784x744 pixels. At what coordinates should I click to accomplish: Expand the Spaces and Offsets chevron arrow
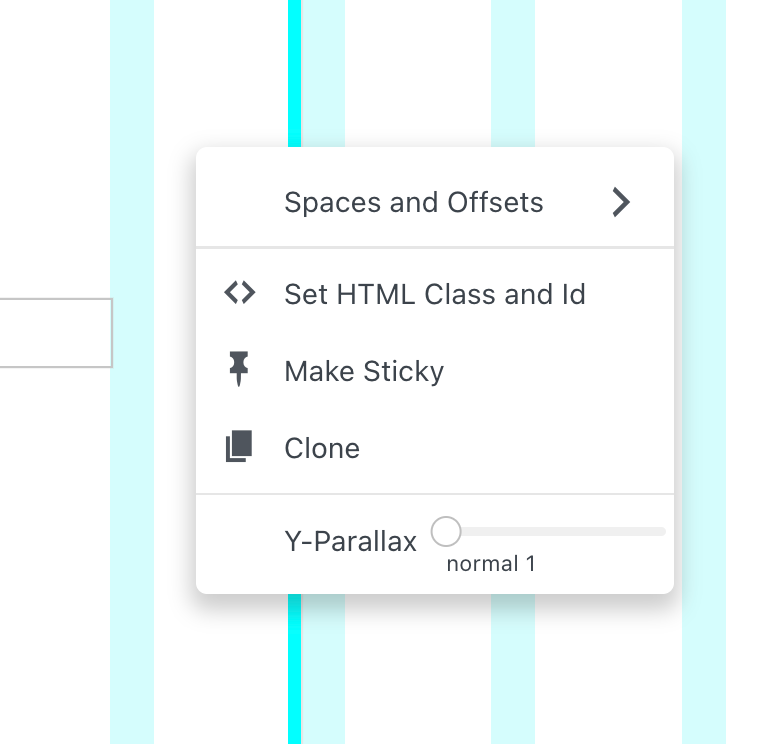tap(621, 203)
